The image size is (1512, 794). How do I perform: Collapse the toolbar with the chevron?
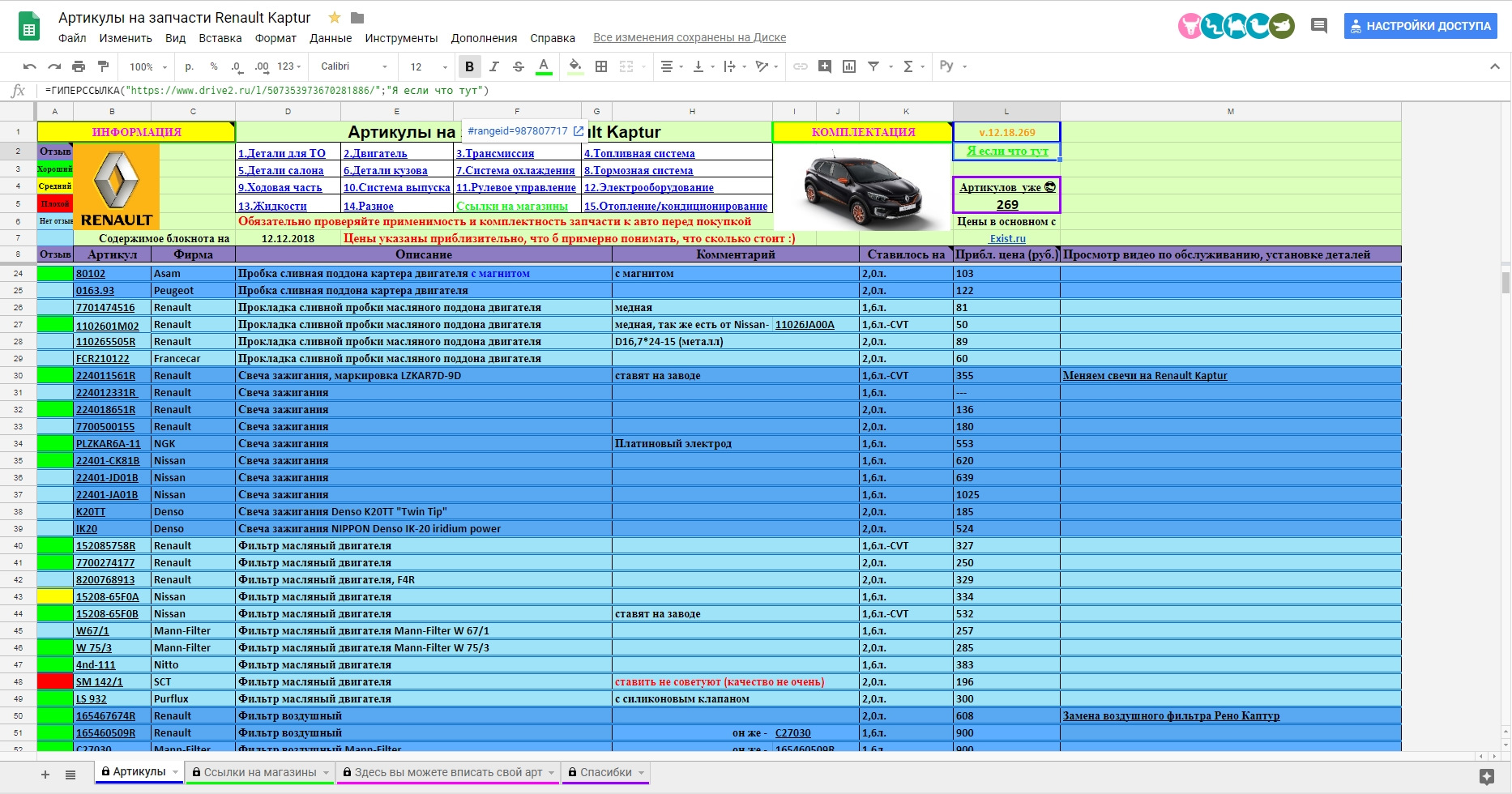1495,66
